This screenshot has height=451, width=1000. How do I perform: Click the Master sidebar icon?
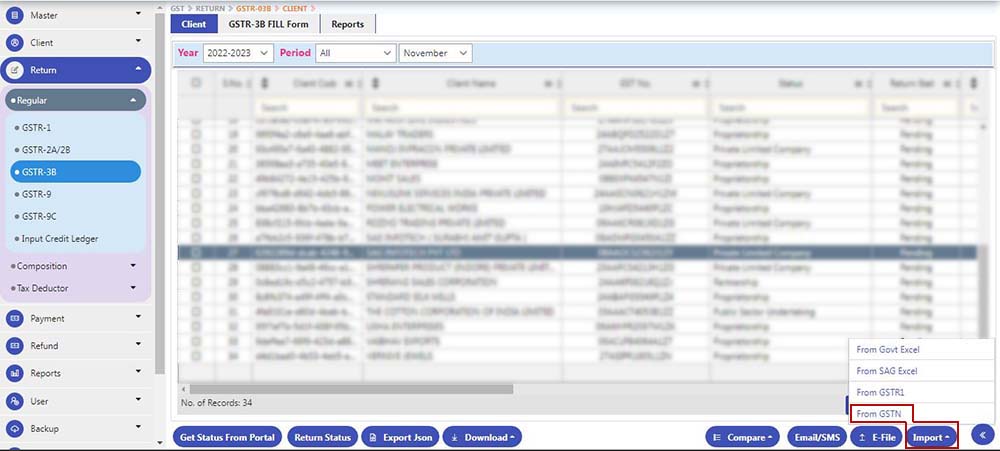pyautogui.click(x=14, y=15)
